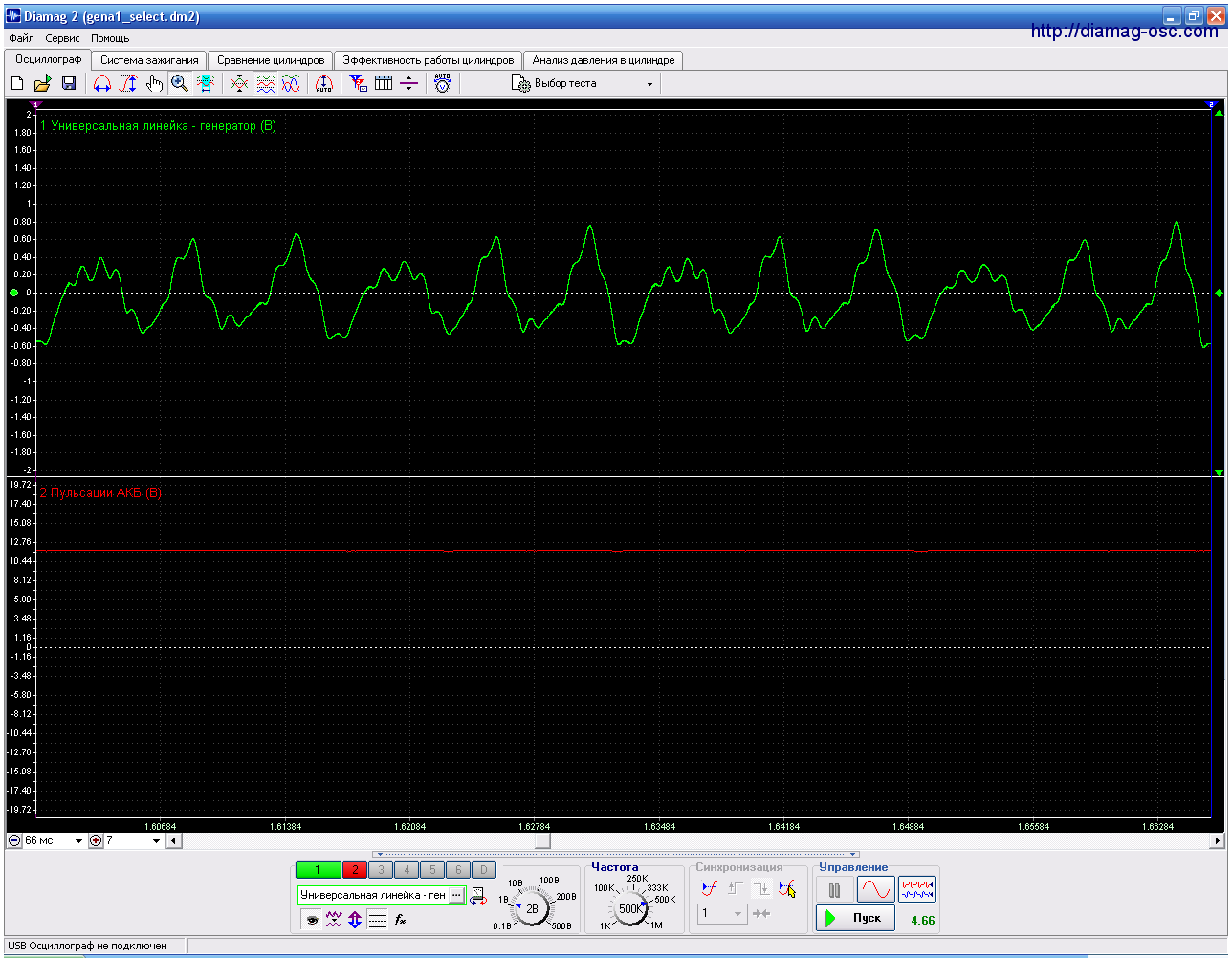Open the 66 мс time scale dropdown

[54, 840]
